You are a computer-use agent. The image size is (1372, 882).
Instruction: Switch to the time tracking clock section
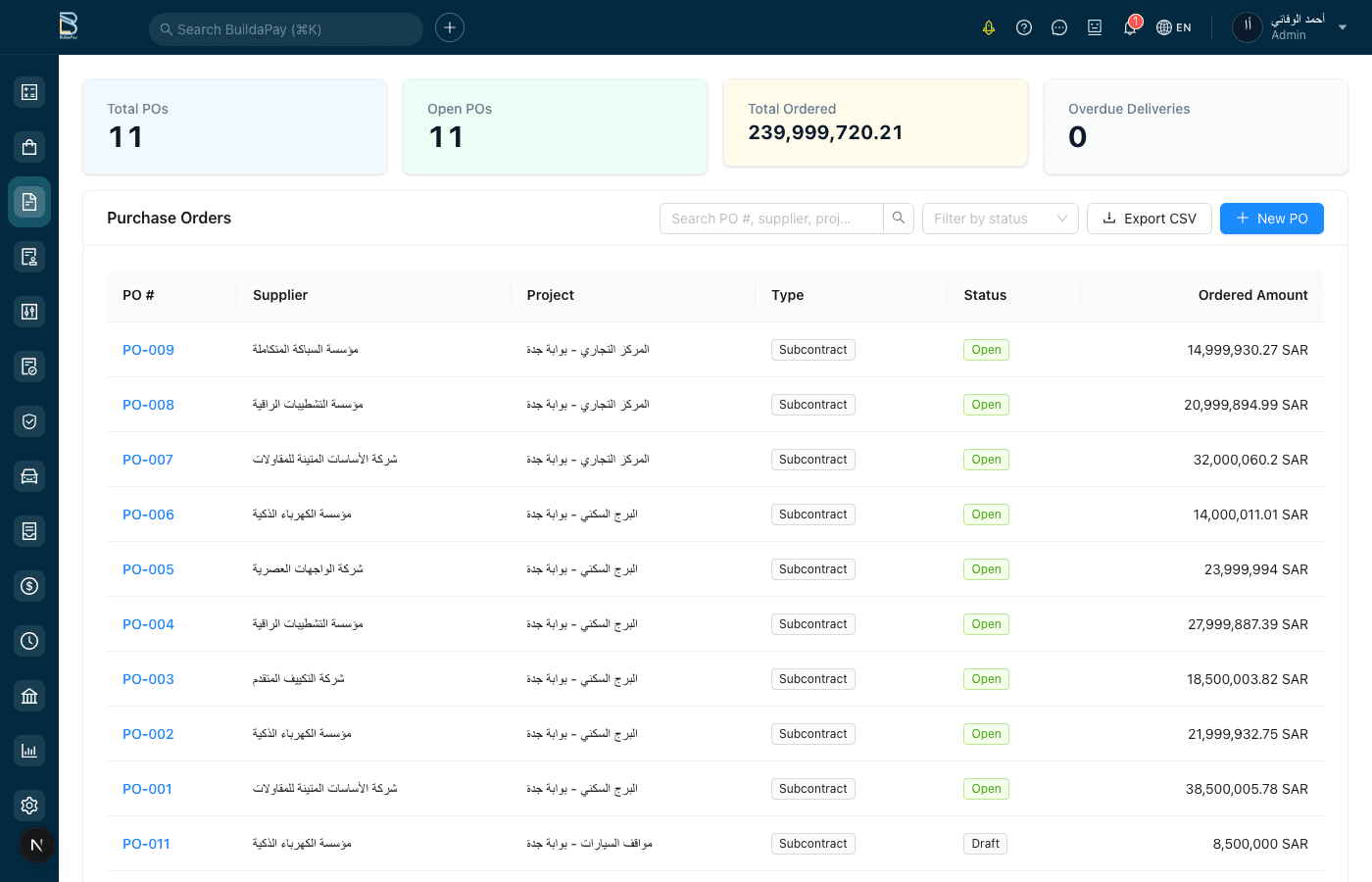[x=29, y=640]
